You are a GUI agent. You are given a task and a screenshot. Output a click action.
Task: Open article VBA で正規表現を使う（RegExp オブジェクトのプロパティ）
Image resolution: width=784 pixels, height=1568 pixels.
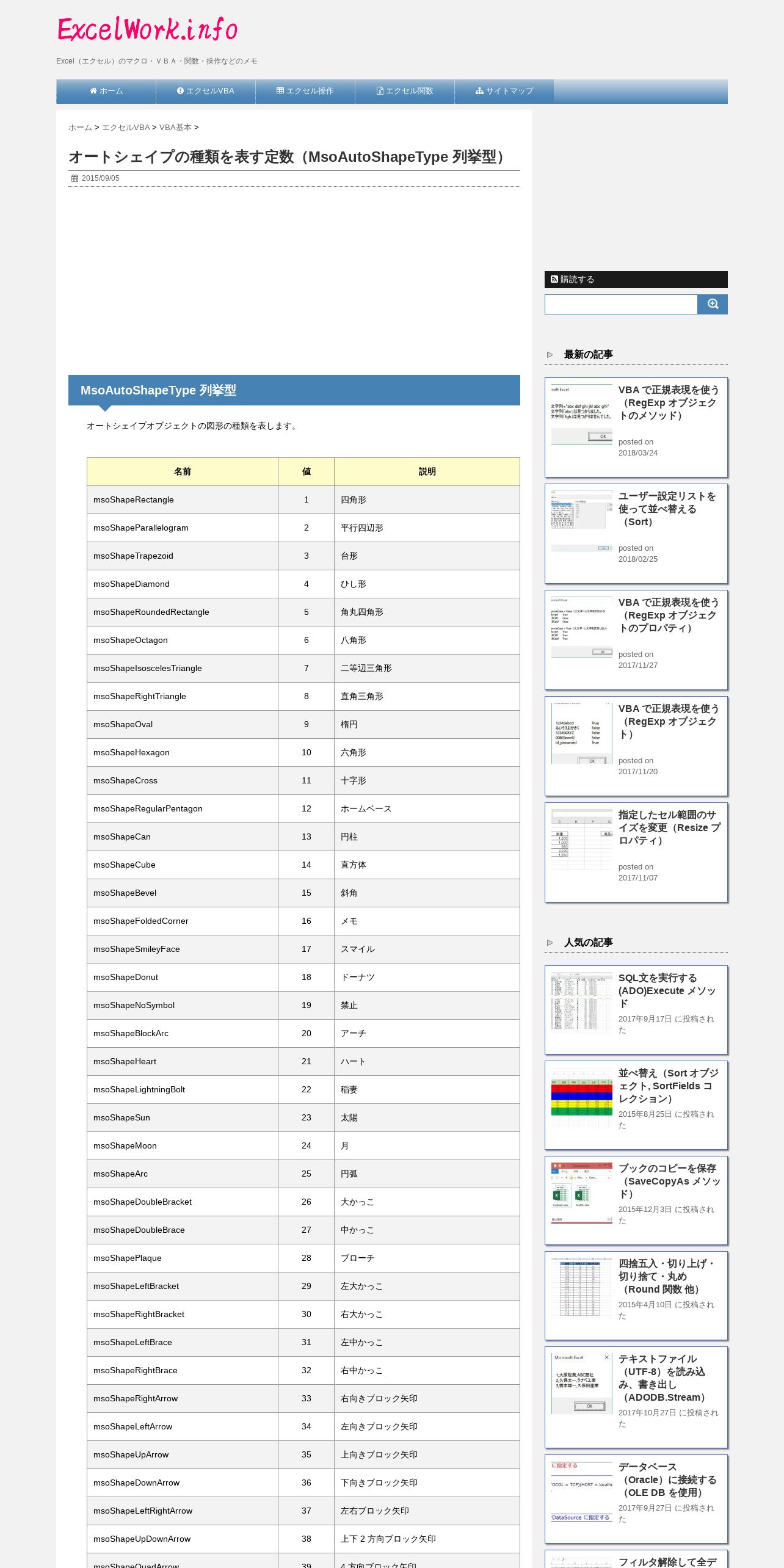point(669,615)
